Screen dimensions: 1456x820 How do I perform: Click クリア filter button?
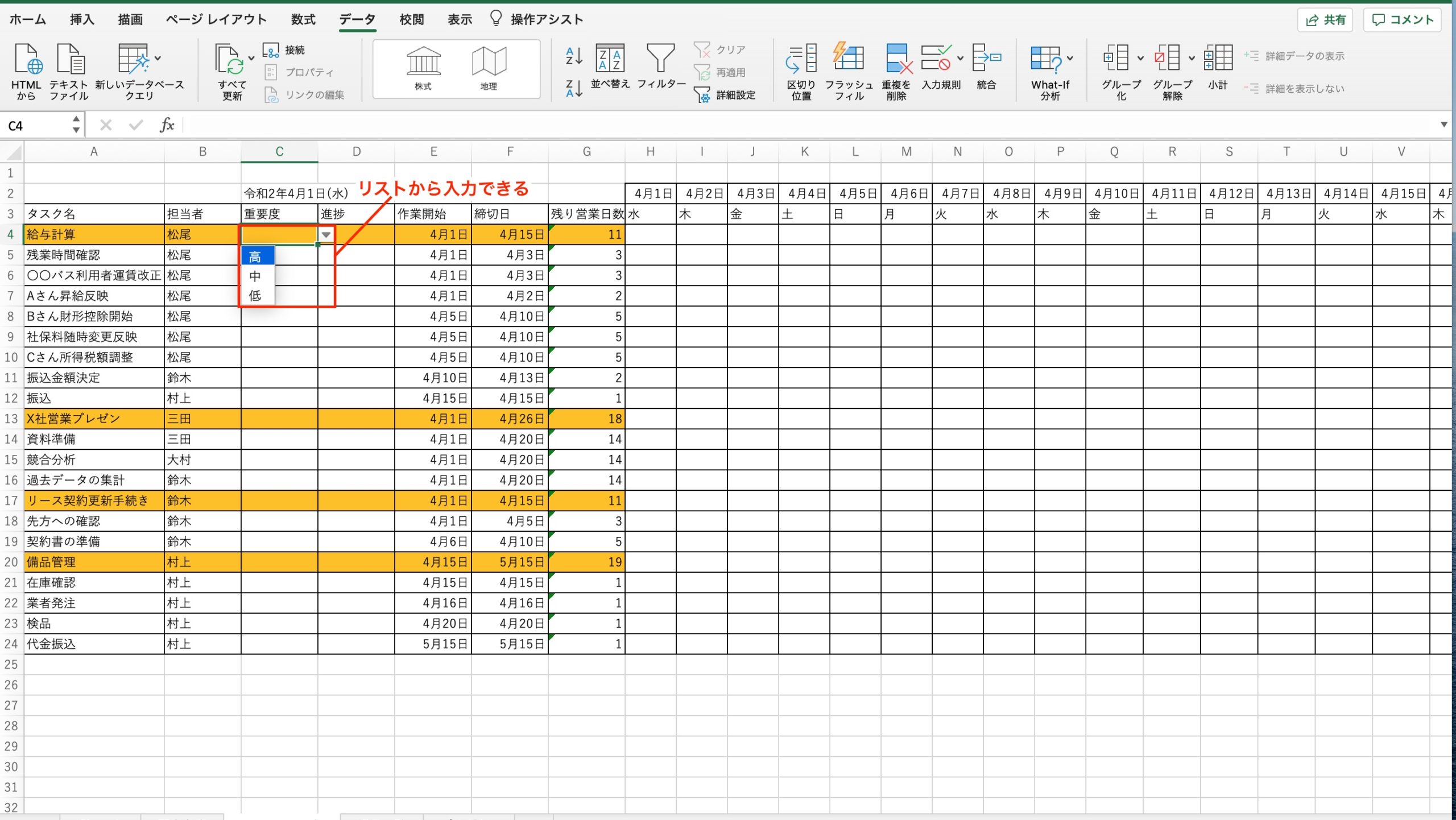(x=719, y=50)
